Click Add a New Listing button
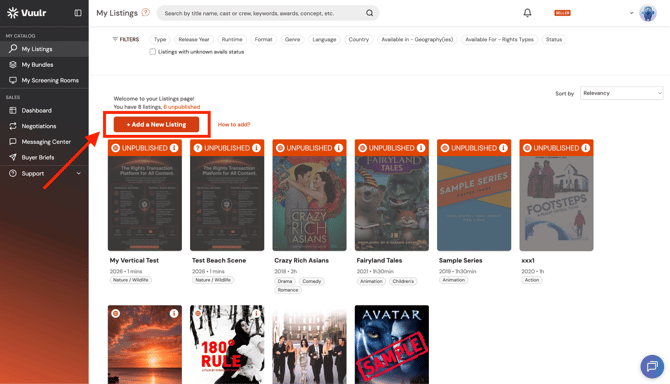Screen dimensions: 670x384 [x=156, y=124]
